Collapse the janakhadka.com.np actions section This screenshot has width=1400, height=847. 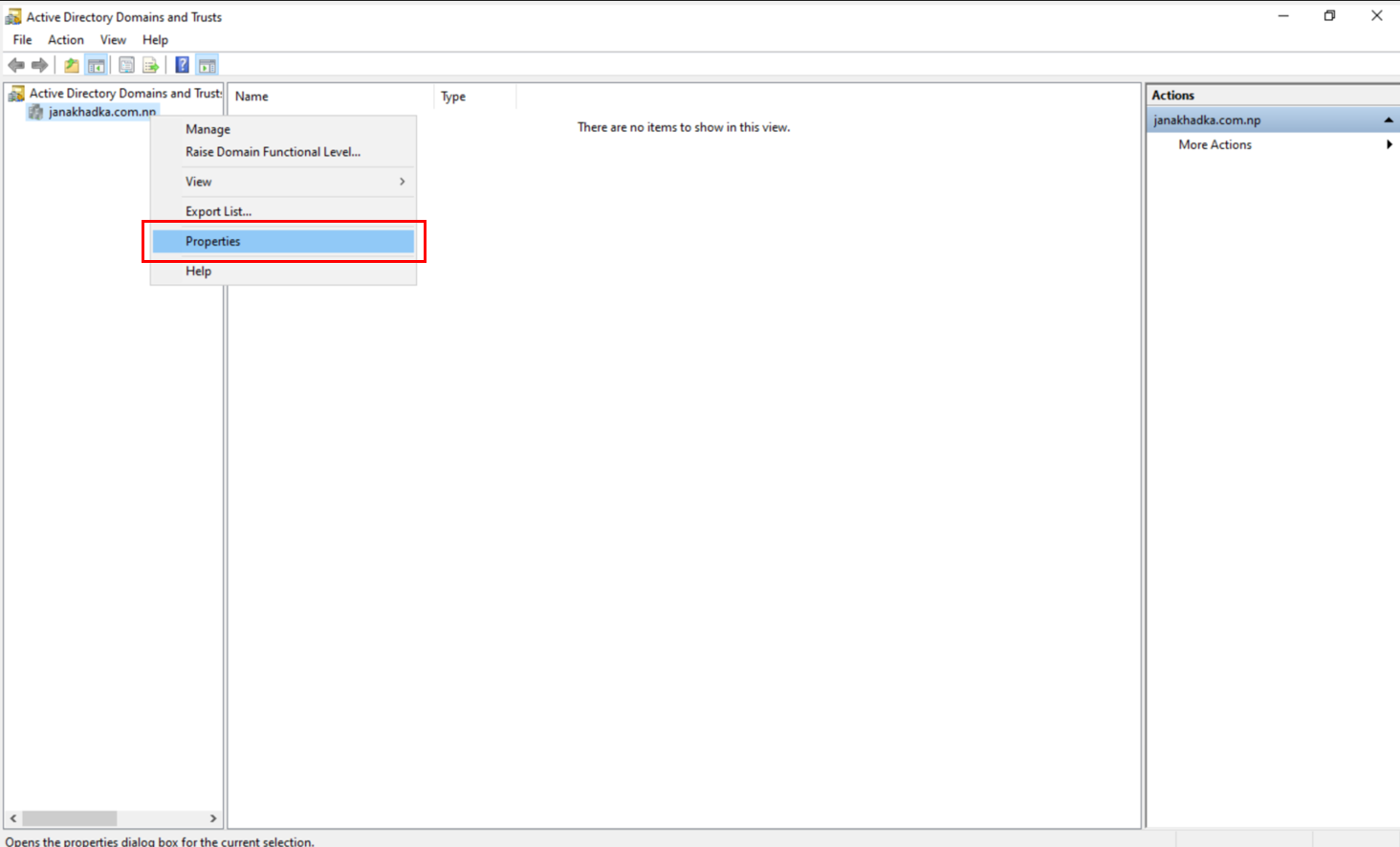(1389, 120)
